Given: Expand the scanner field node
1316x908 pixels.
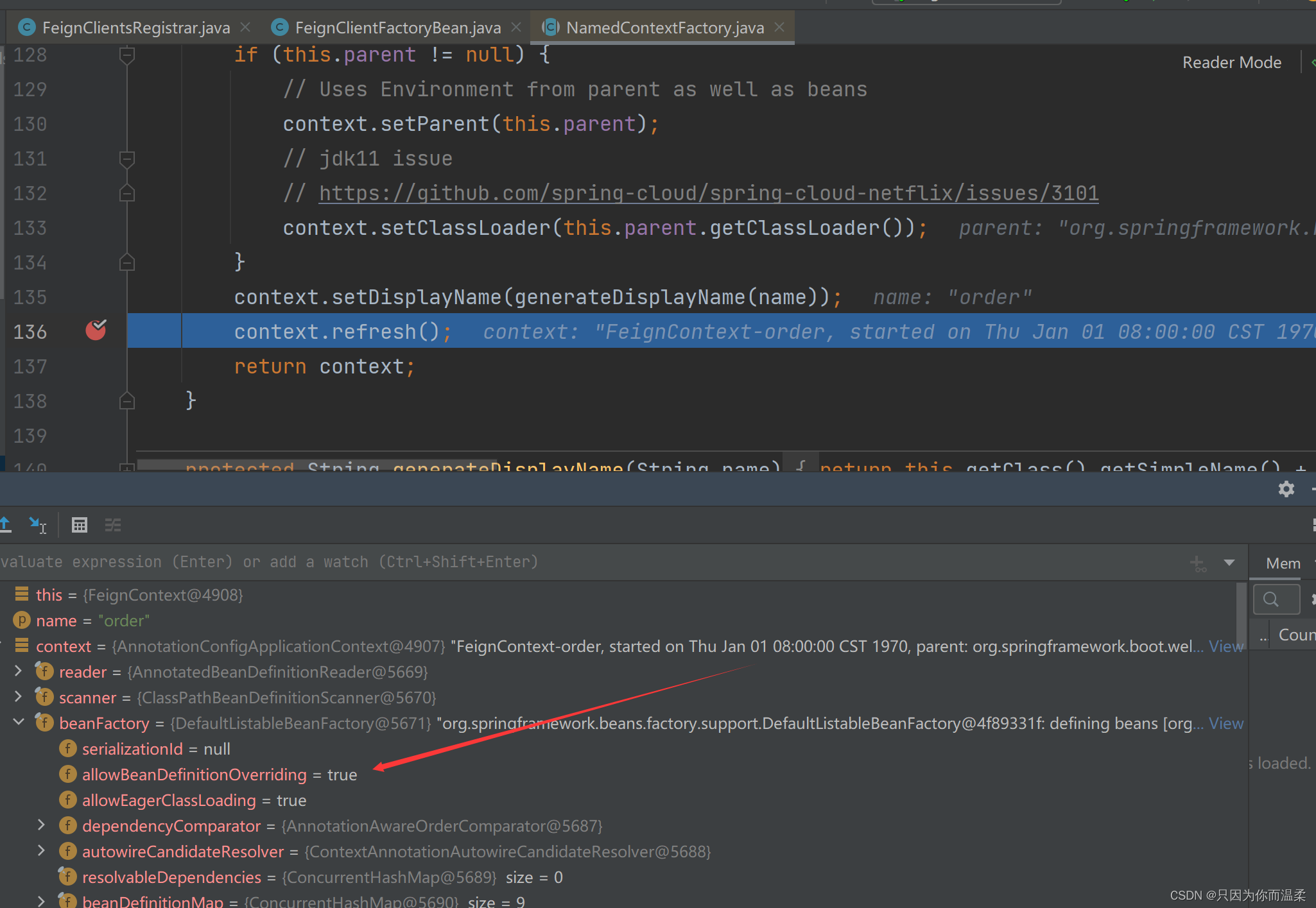Looking at the screenshot, I should tap(19, 697).
